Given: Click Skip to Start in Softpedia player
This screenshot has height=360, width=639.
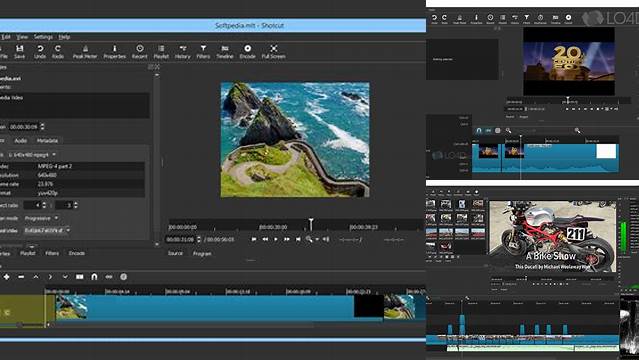Looking at the screenshot, I should click(x=254, y=239).
